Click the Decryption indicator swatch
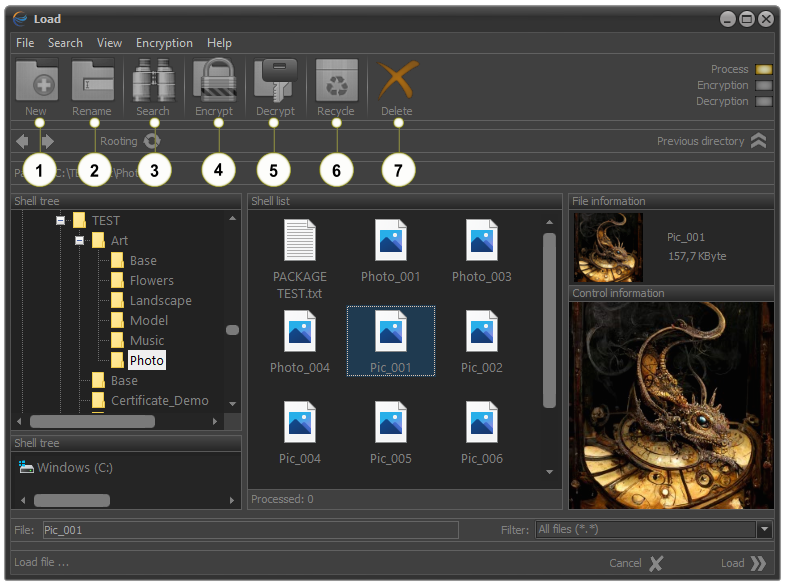The image size is (786, 586). tap(763, 101)
